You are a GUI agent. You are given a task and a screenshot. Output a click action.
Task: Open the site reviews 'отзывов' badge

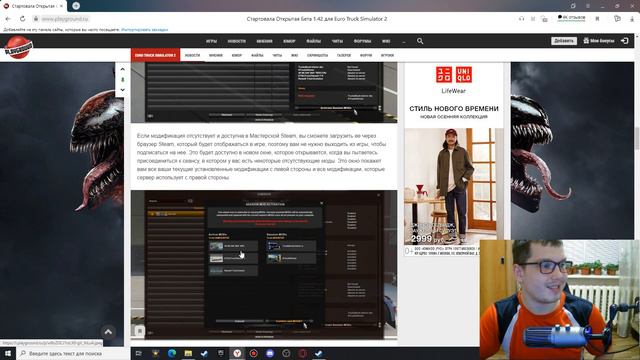pos(571,18)
